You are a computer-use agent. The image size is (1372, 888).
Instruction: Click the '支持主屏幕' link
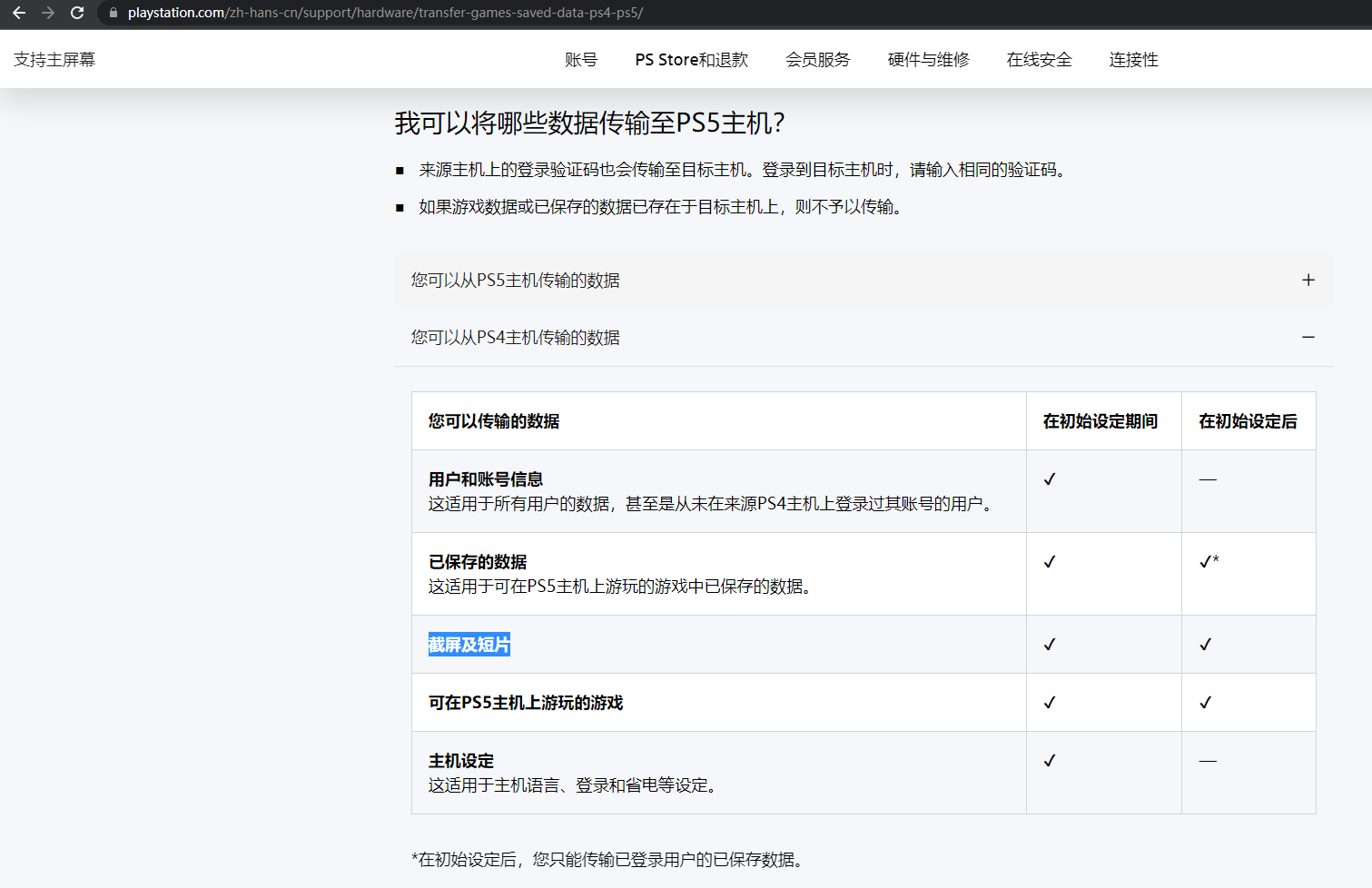click(x=54, y=59)
